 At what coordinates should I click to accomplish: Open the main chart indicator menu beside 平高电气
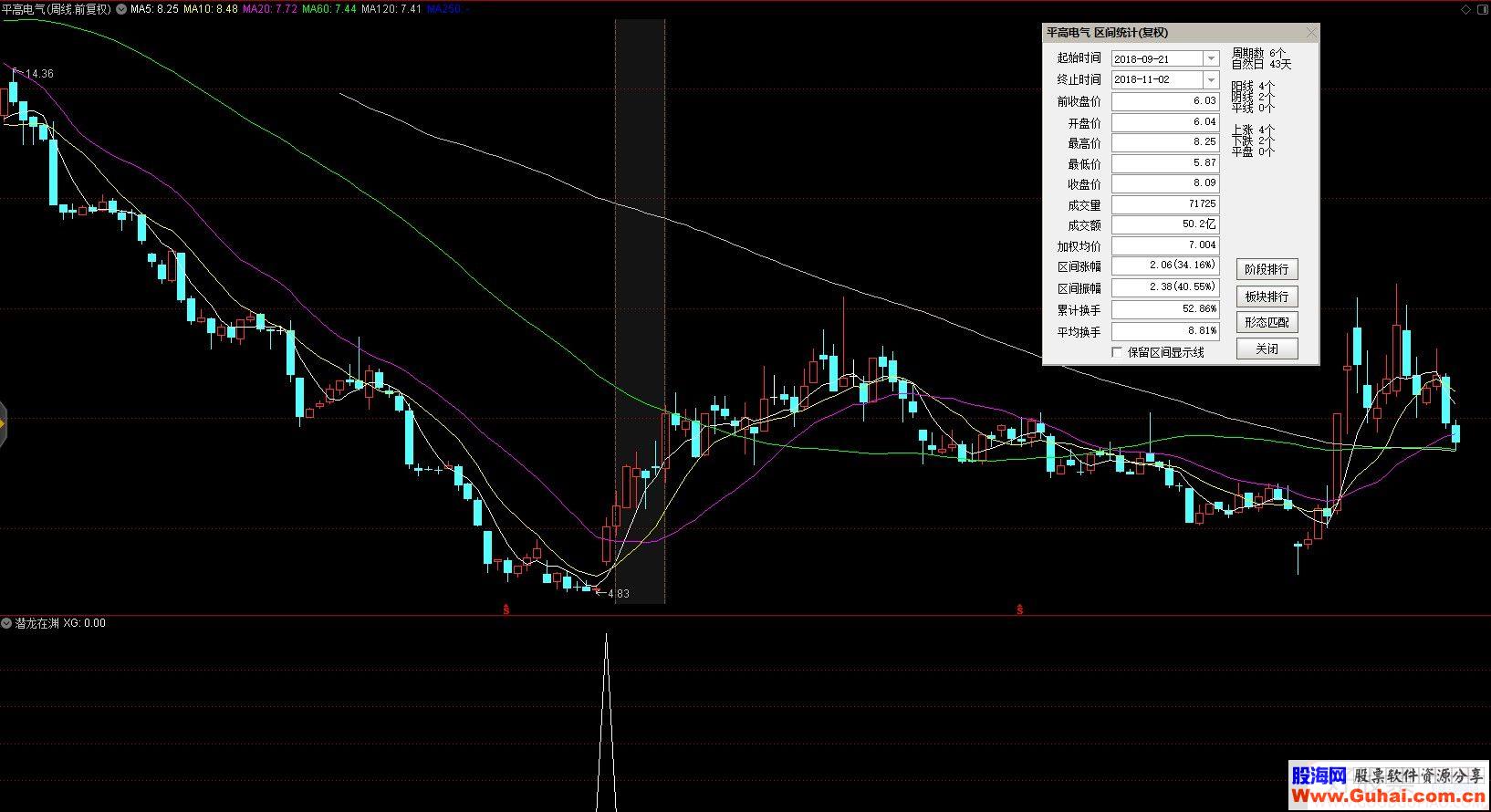121,9
